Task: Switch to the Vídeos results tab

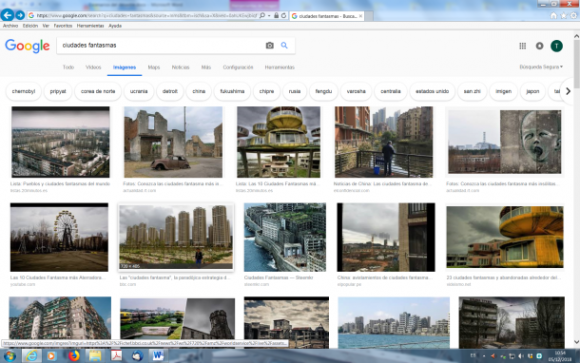Action: coord(93,67)
